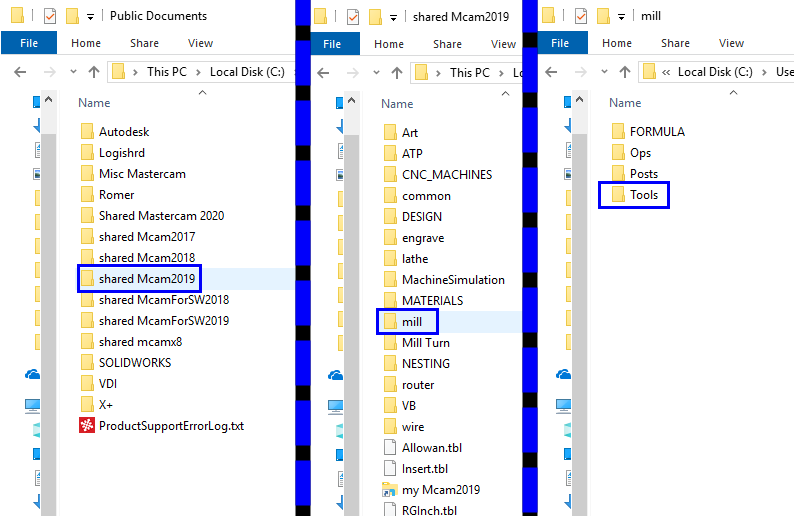Click OneDrive icon in mill navigation pane
This screenshot has width=794, height=516.
pos(563,375)
